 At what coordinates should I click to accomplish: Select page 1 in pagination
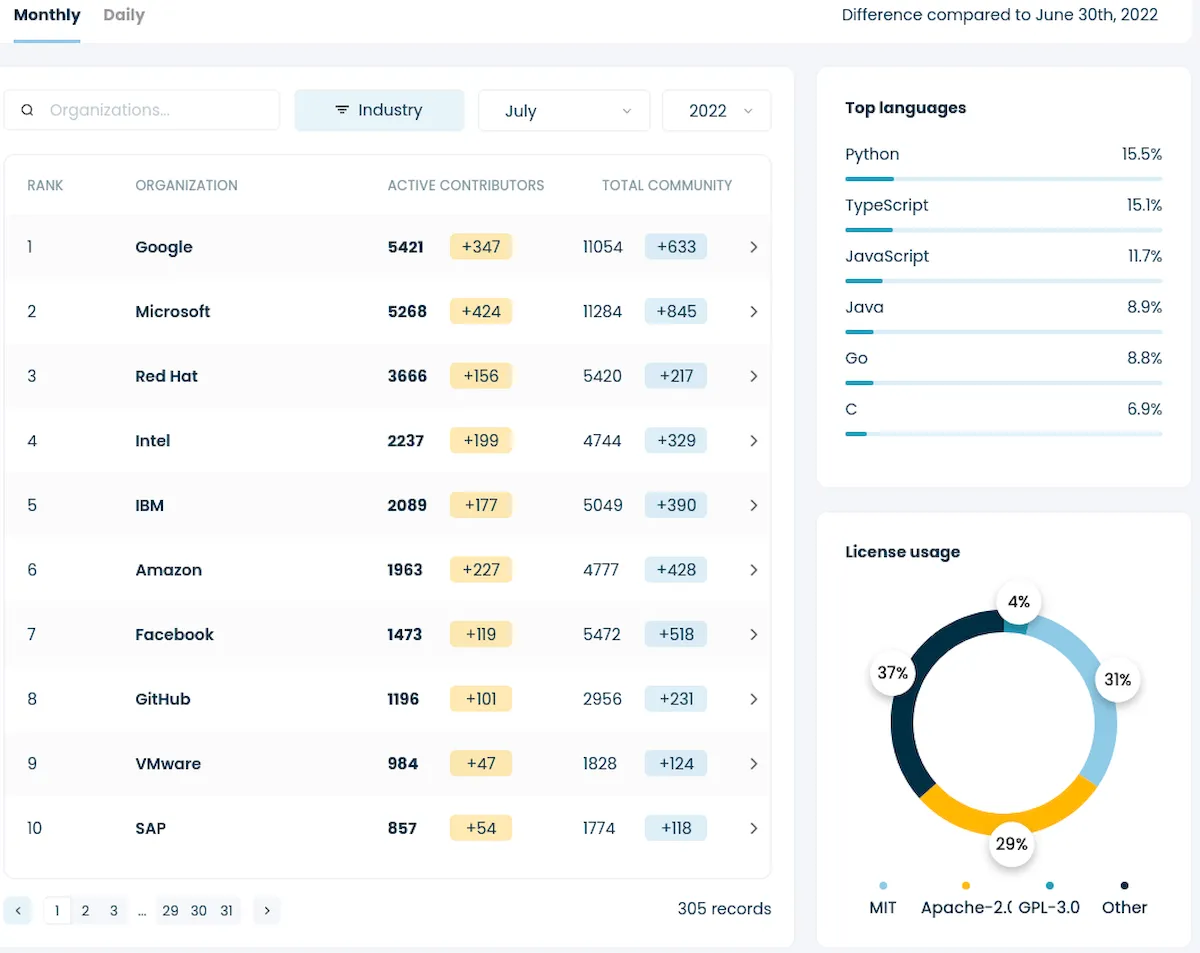point(57,910)
